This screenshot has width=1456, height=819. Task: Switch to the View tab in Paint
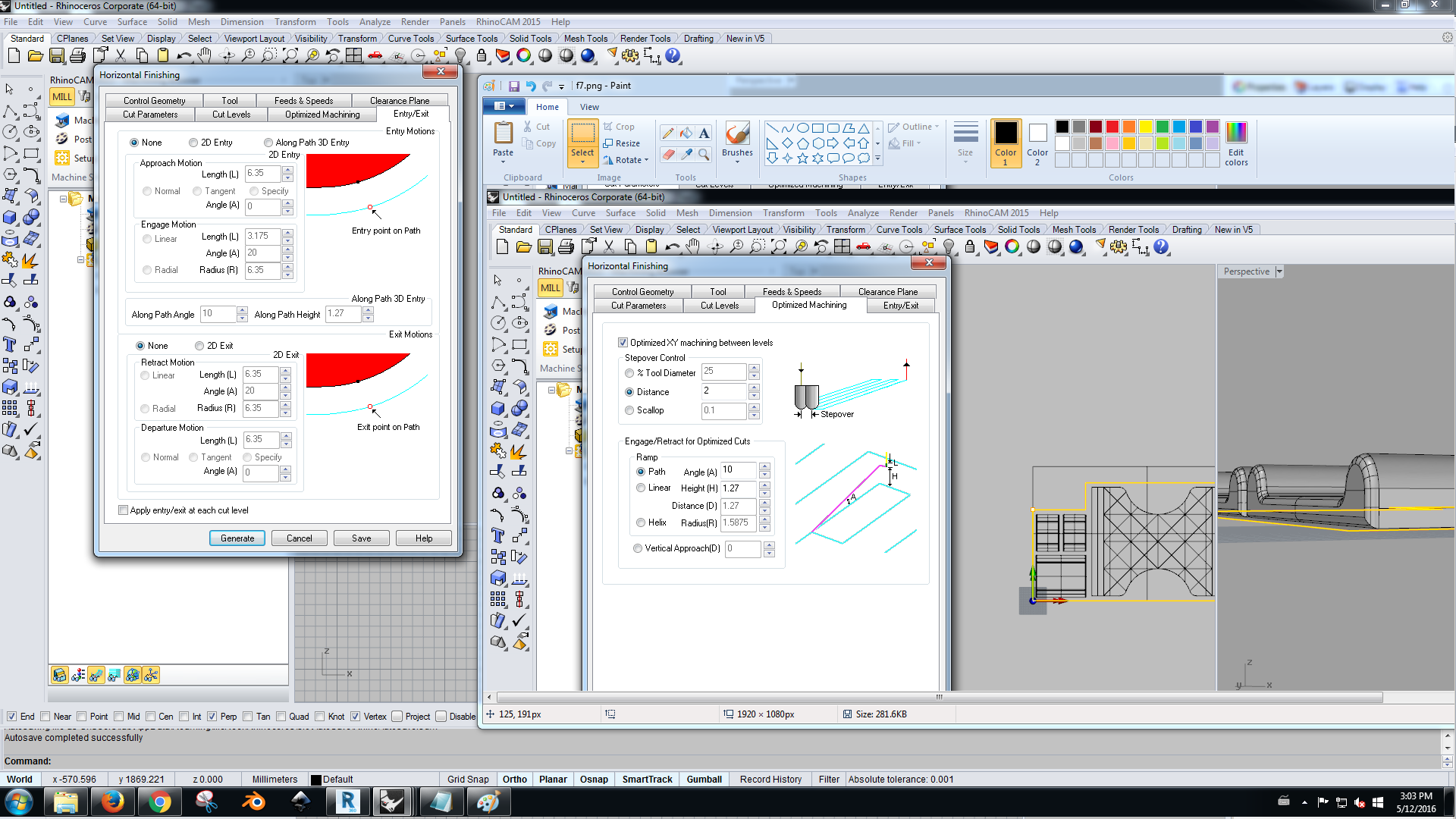coord(589,107)
